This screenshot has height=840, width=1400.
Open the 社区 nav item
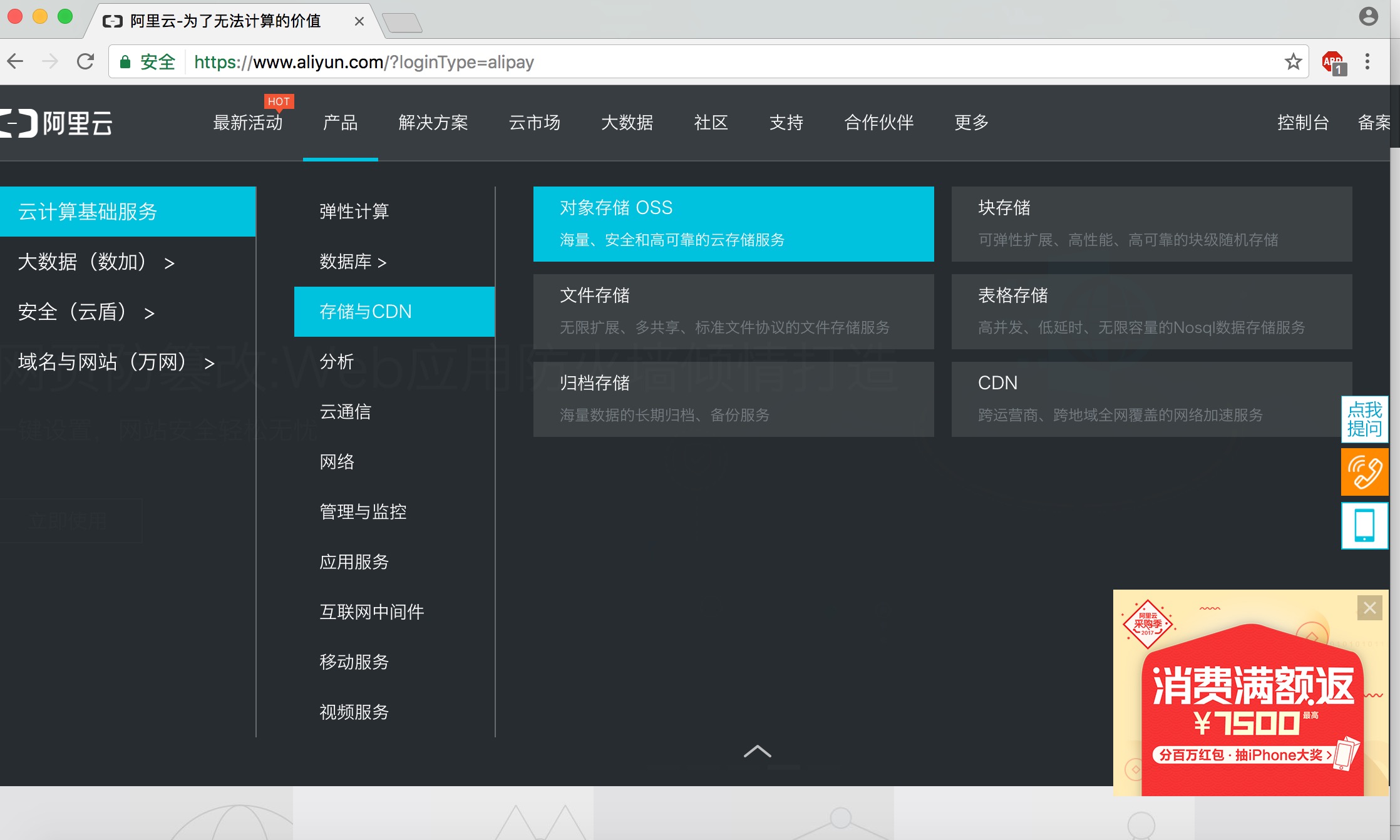coord(711,123)
